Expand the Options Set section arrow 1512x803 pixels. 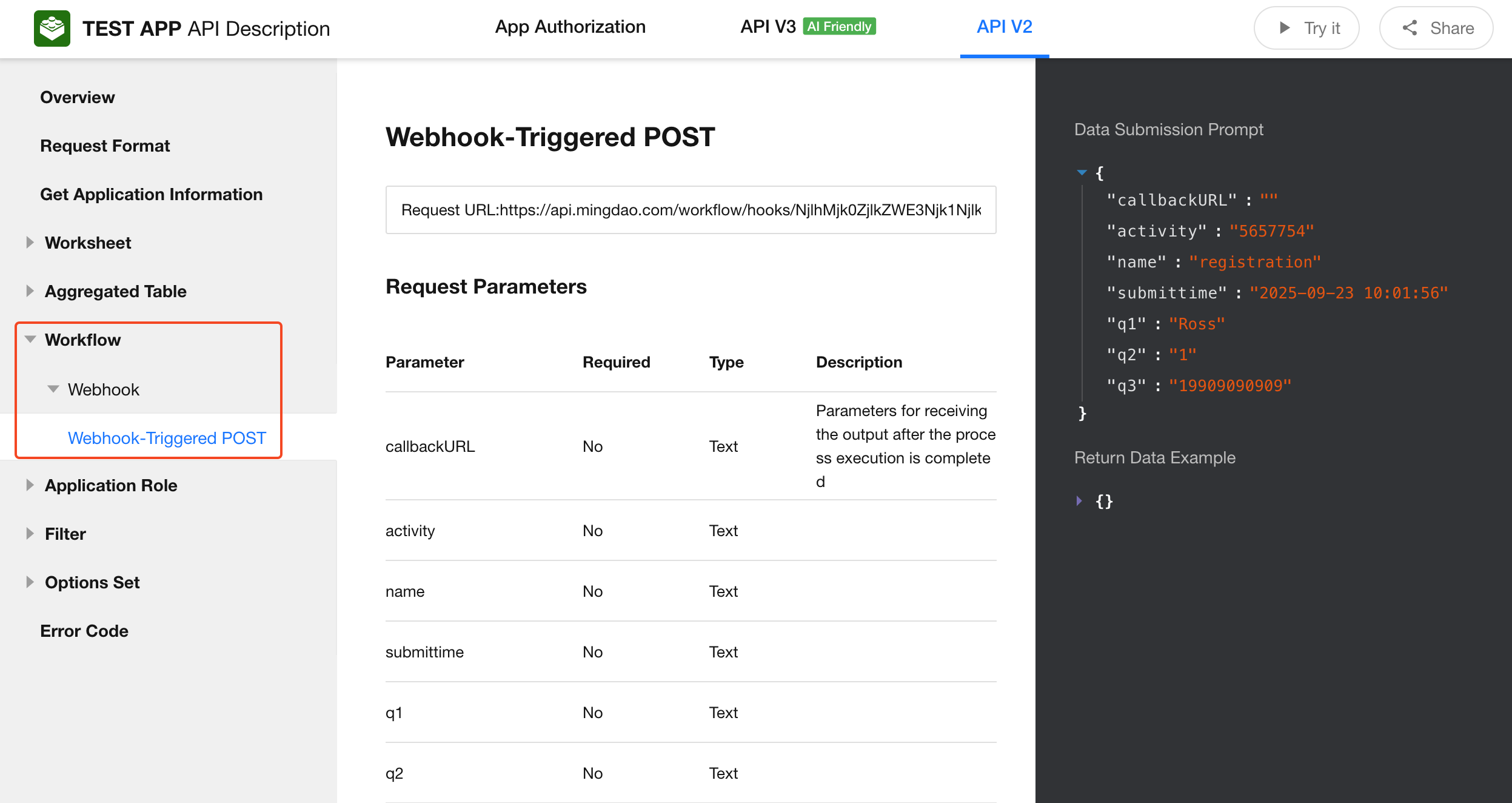[x=30, y=582]
